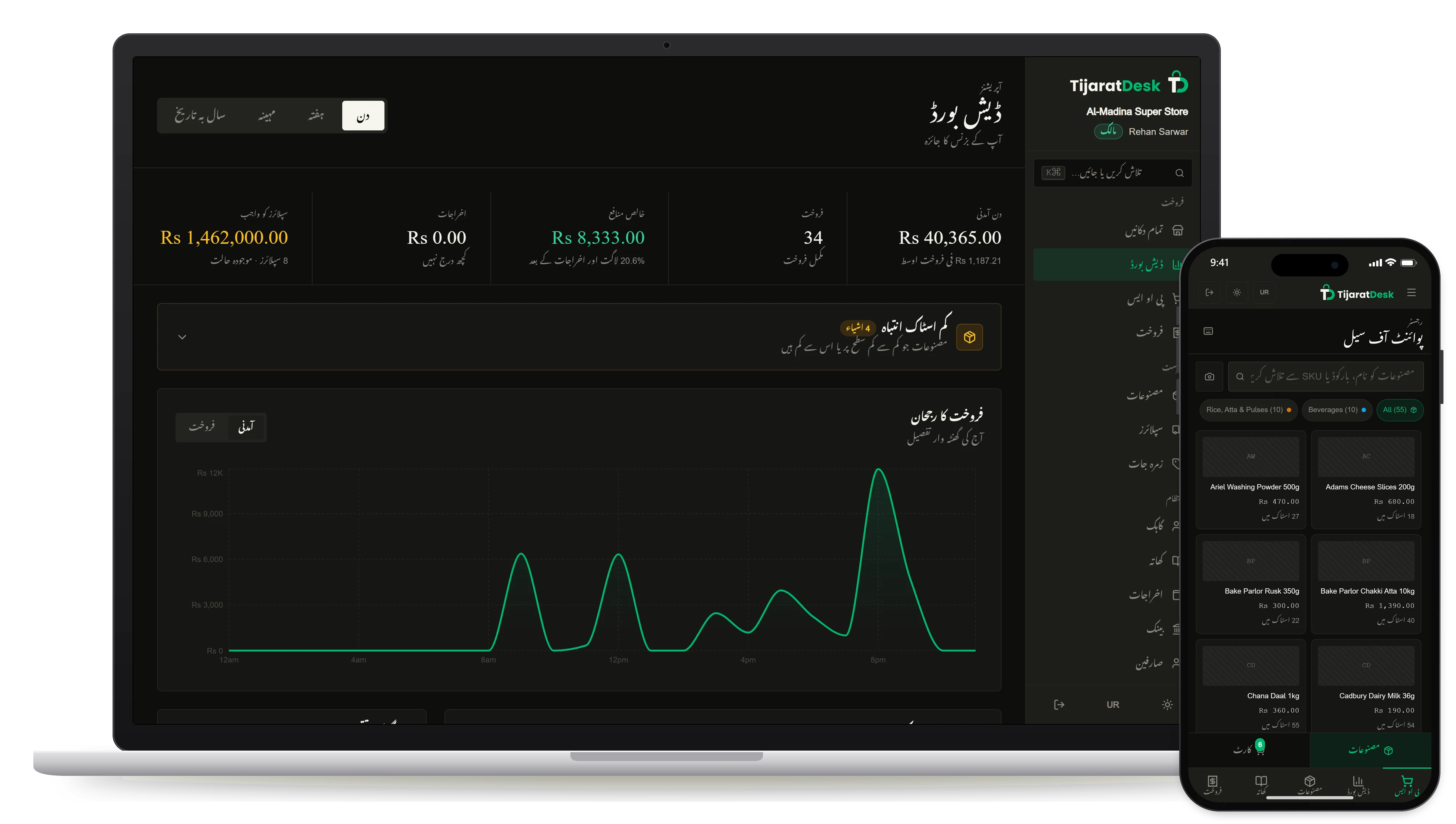Filter by Rice, Atta & Pulses (10) chip
1456x824 pixels.
tap(1249, 410)
